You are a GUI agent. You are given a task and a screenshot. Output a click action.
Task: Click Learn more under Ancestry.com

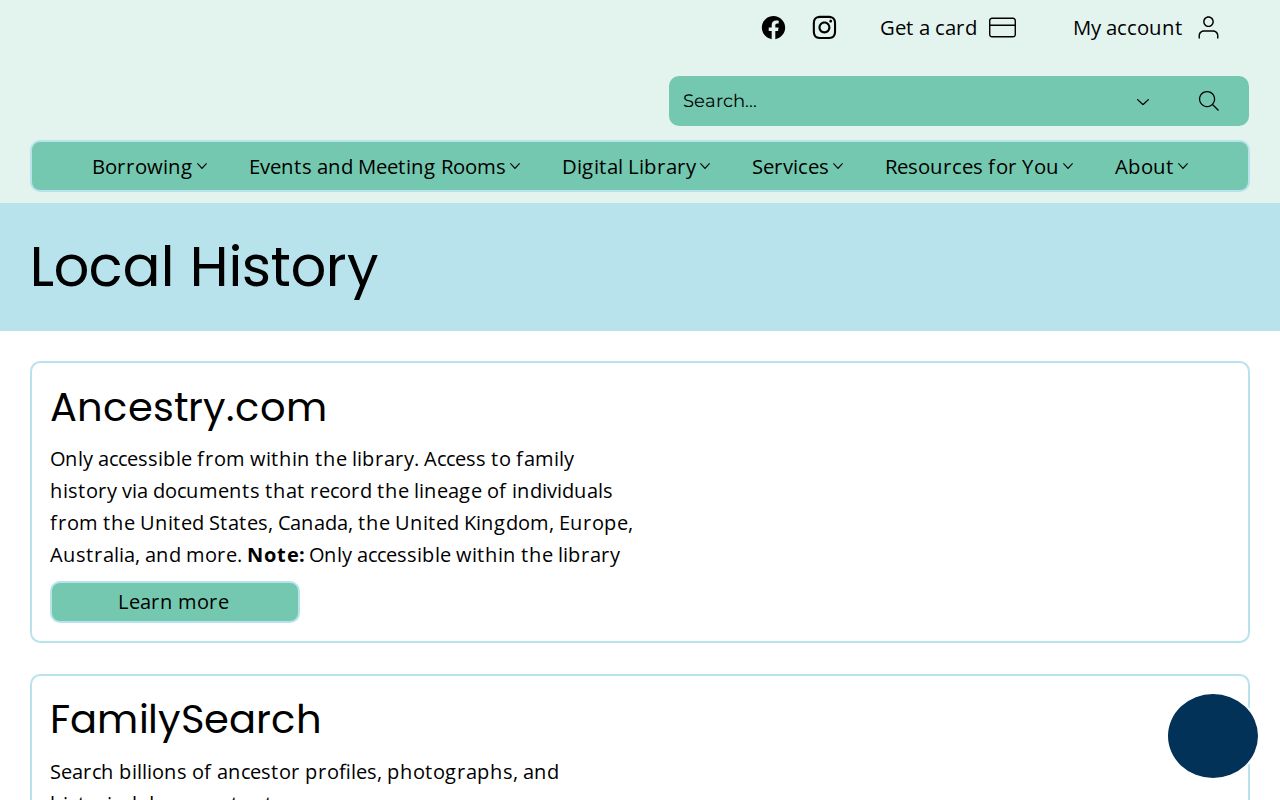click(175, 602)
